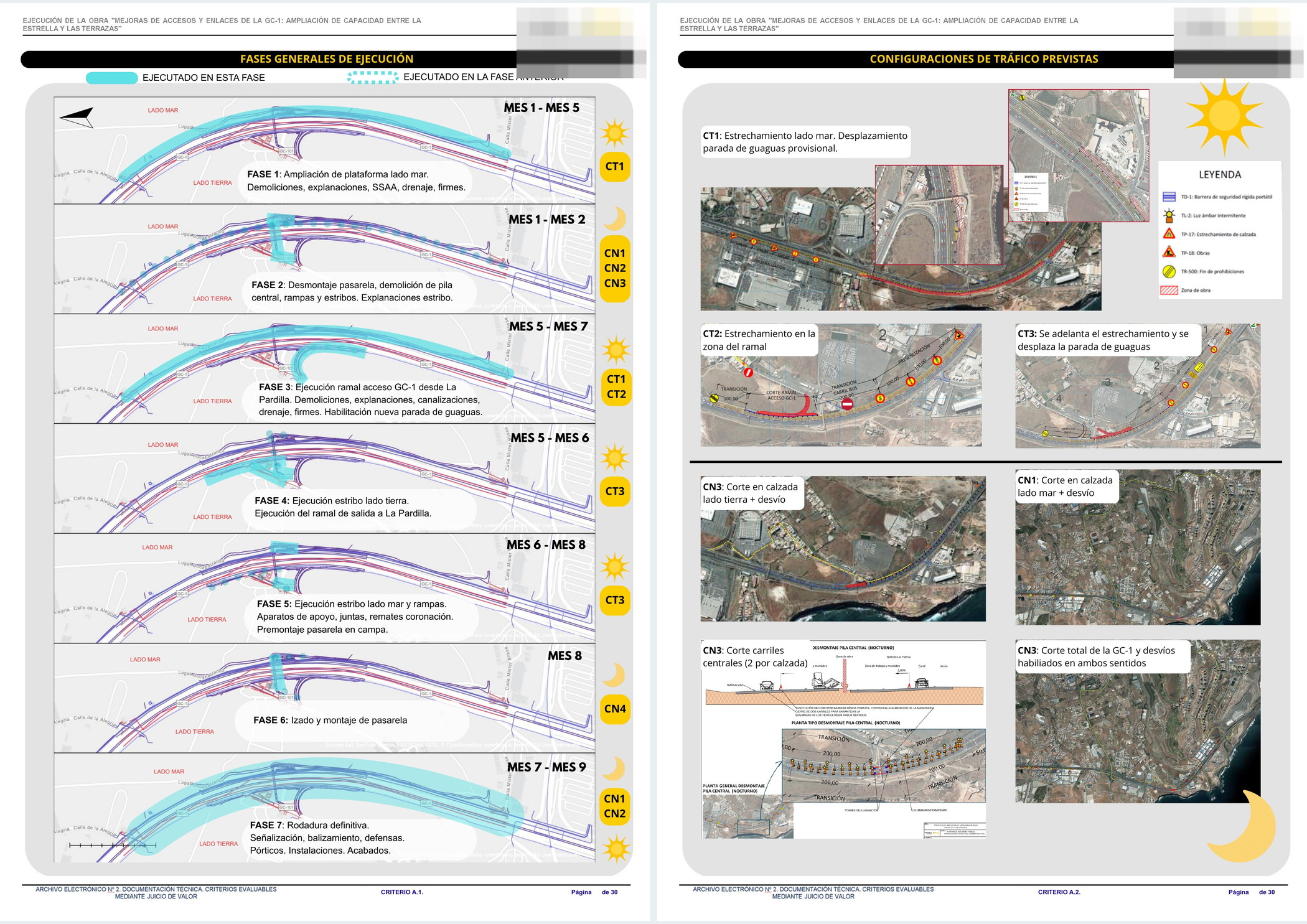Click the 'CONFIGURACIONES DE TRÁFICO PREVISTAS' heading

click(x=984, y=59)
